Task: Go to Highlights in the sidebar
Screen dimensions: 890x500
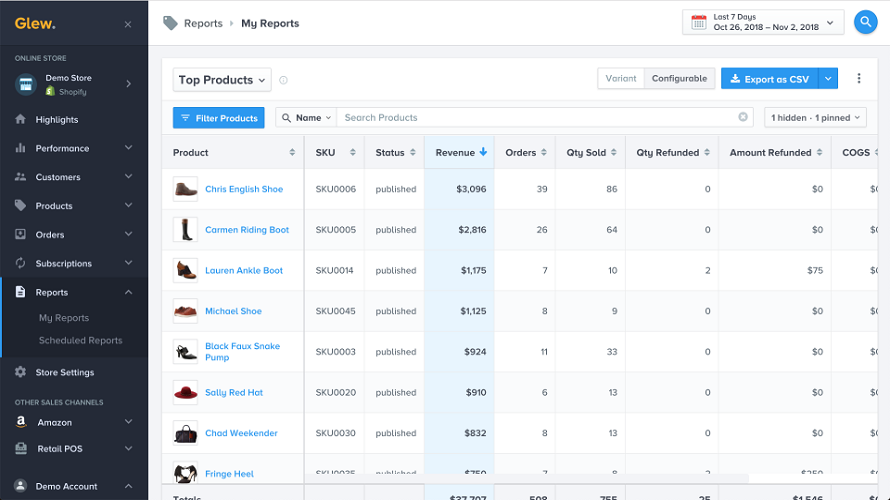Action: click(x=57, y=120)
